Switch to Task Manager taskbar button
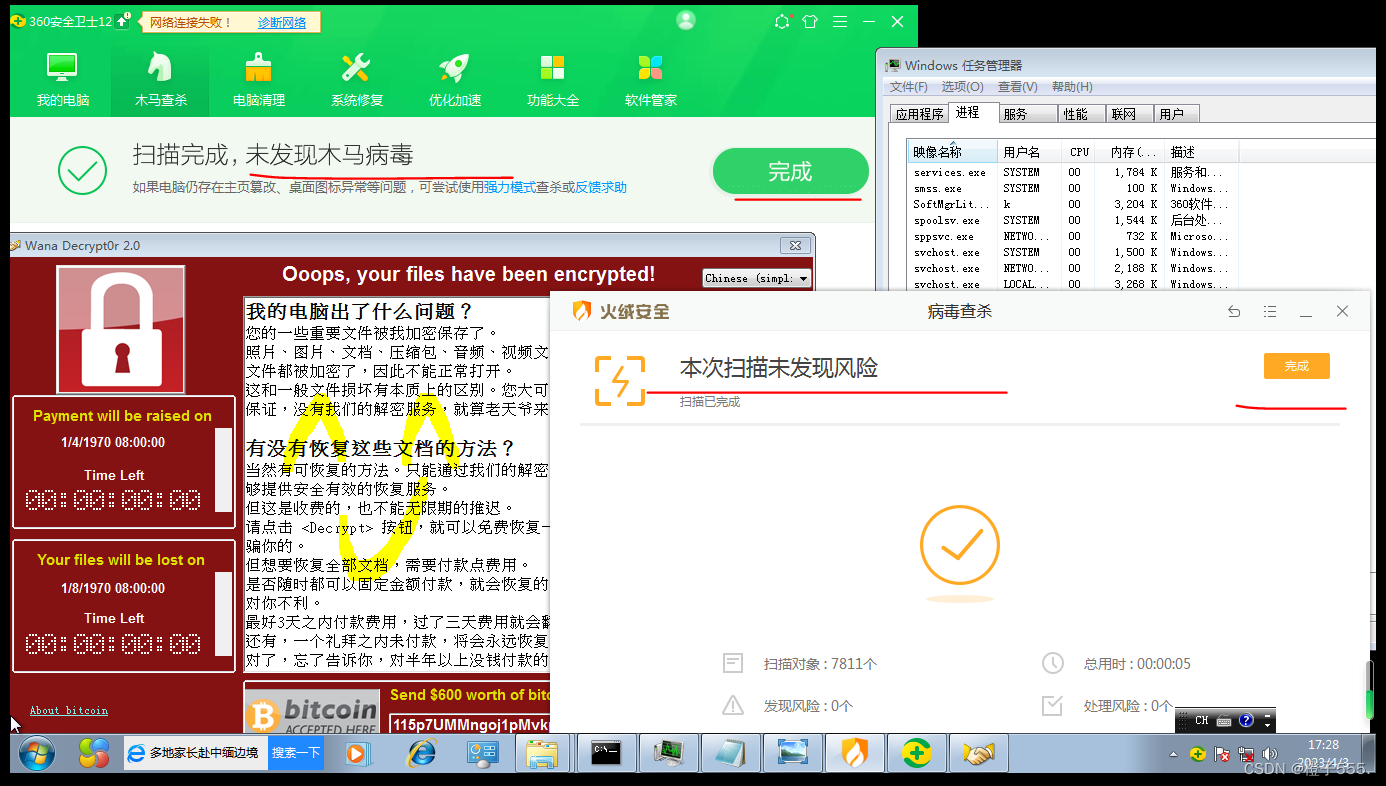The height and width of the screenshot is (786, 1386). (668, 753)
